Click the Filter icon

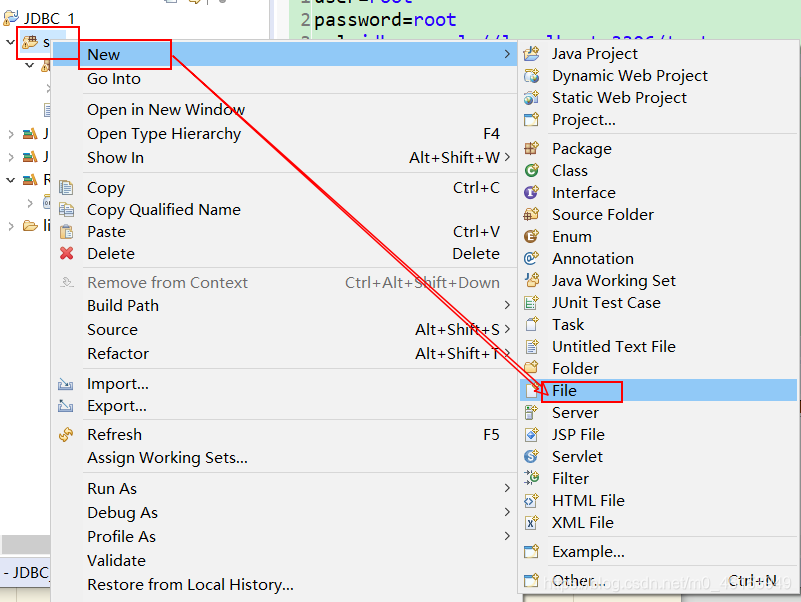click(x=531, y=478)
